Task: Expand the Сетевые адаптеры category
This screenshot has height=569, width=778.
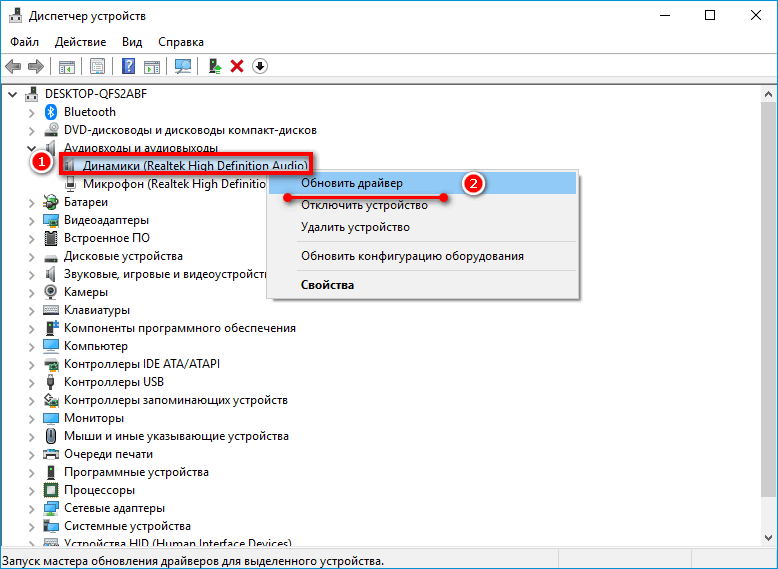Action: pyautogui.click(x=30, y=508)
